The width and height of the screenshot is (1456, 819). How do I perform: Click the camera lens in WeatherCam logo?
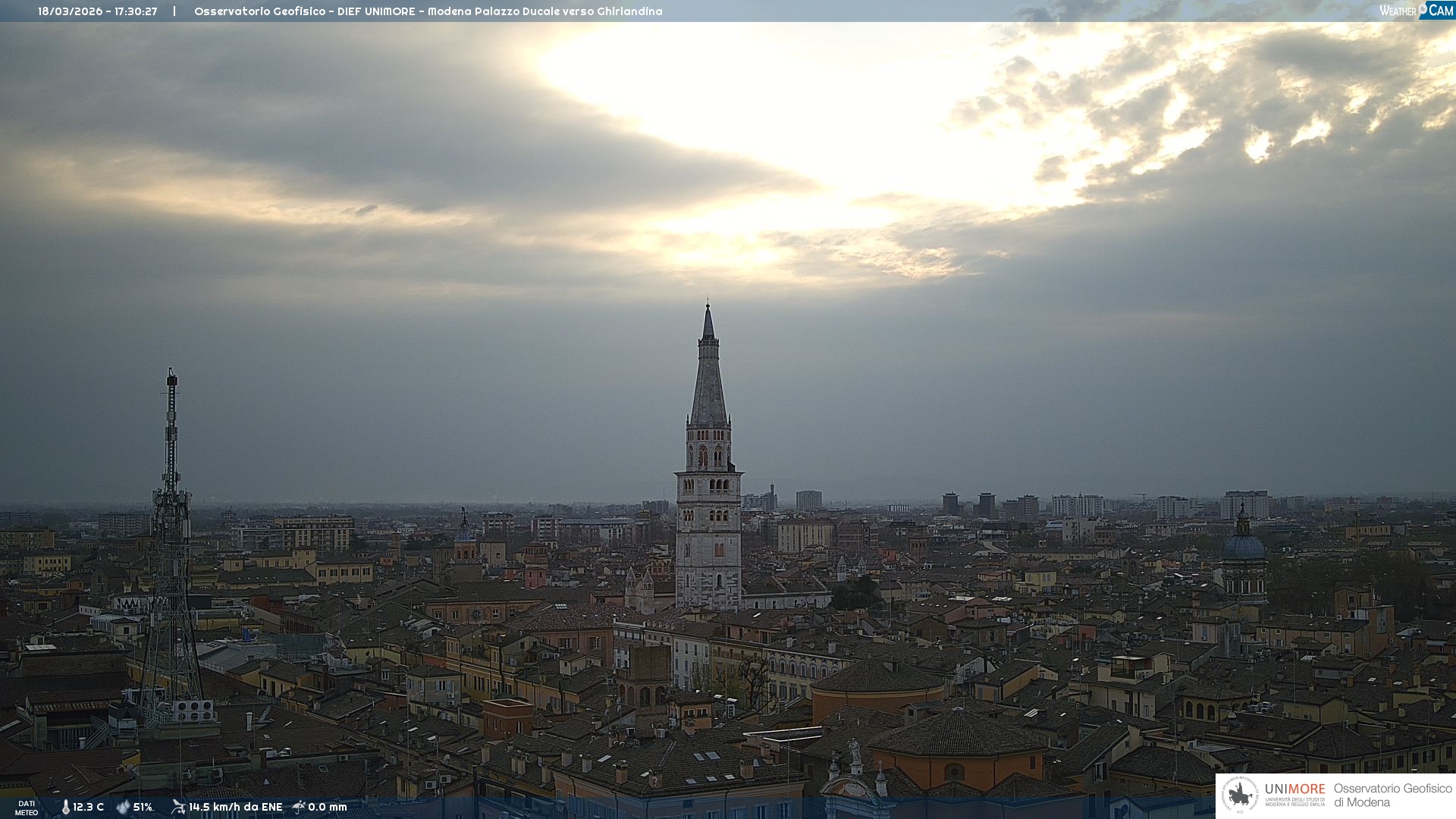click(1423, 8)
